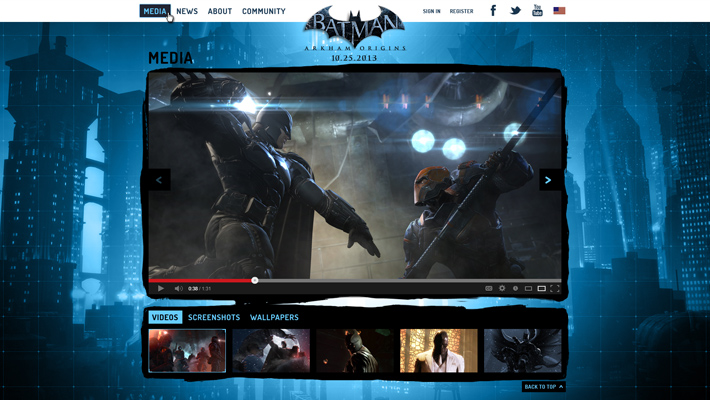
Task: Enter fullscreen video mode
Action: [555, 289]
